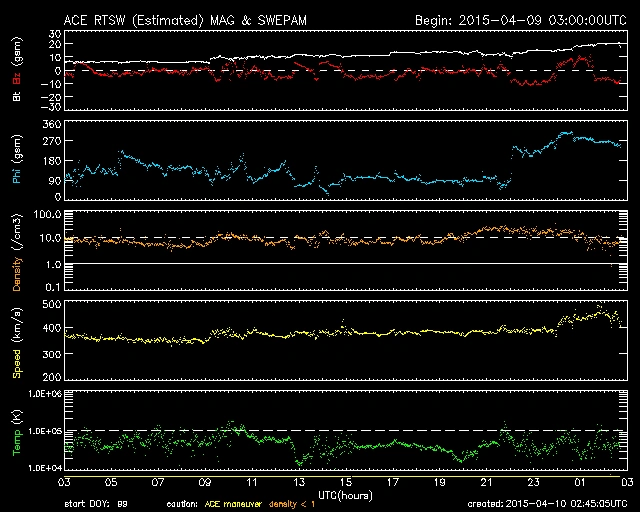Screen dimensions: 640x512
Task: Click the '-30' tick on the Bt Bz axis
Action: click(x=51, y=107)
